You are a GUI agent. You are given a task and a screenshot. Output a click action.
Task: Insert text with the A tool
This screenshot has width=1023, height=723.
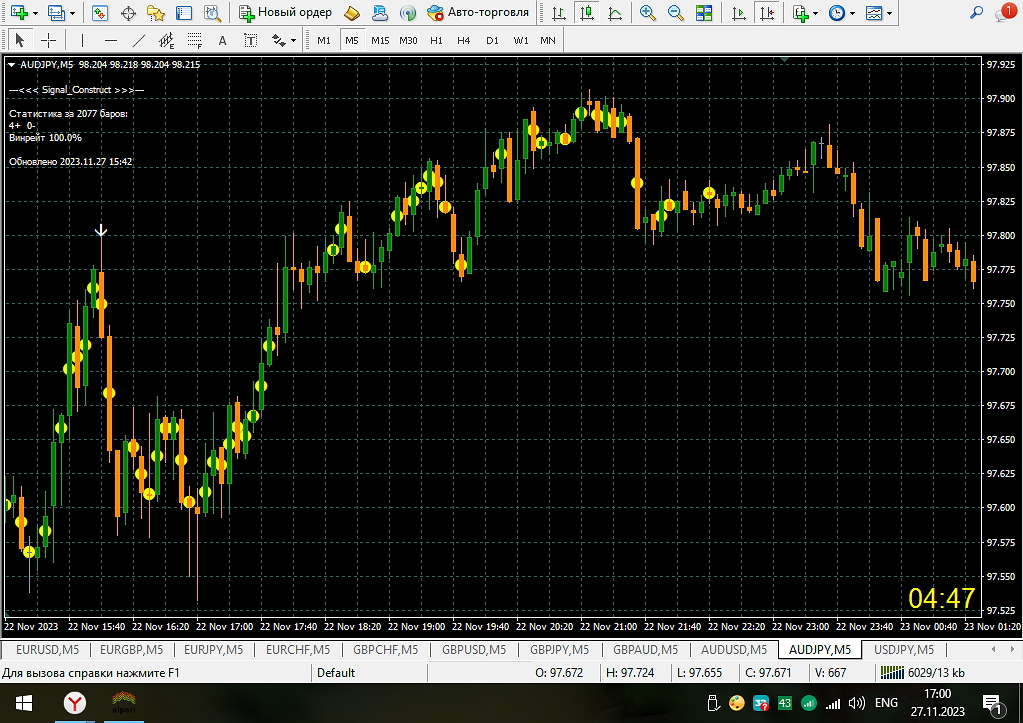point(222,40)
